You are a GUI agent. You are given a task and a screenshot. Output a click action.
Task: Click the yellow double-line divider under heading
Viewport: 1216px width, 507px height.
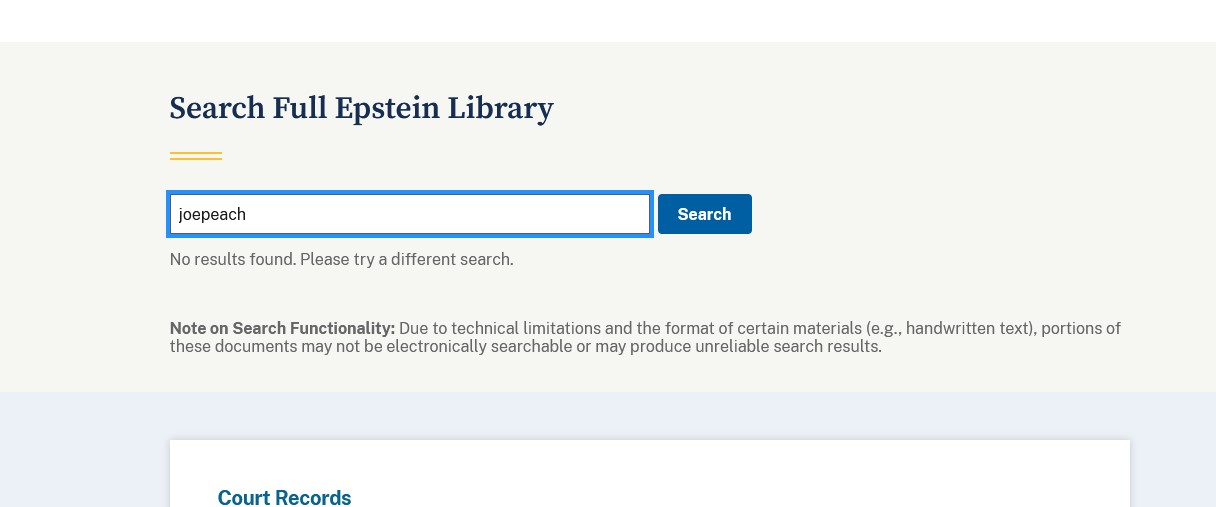tap(196, 155)
